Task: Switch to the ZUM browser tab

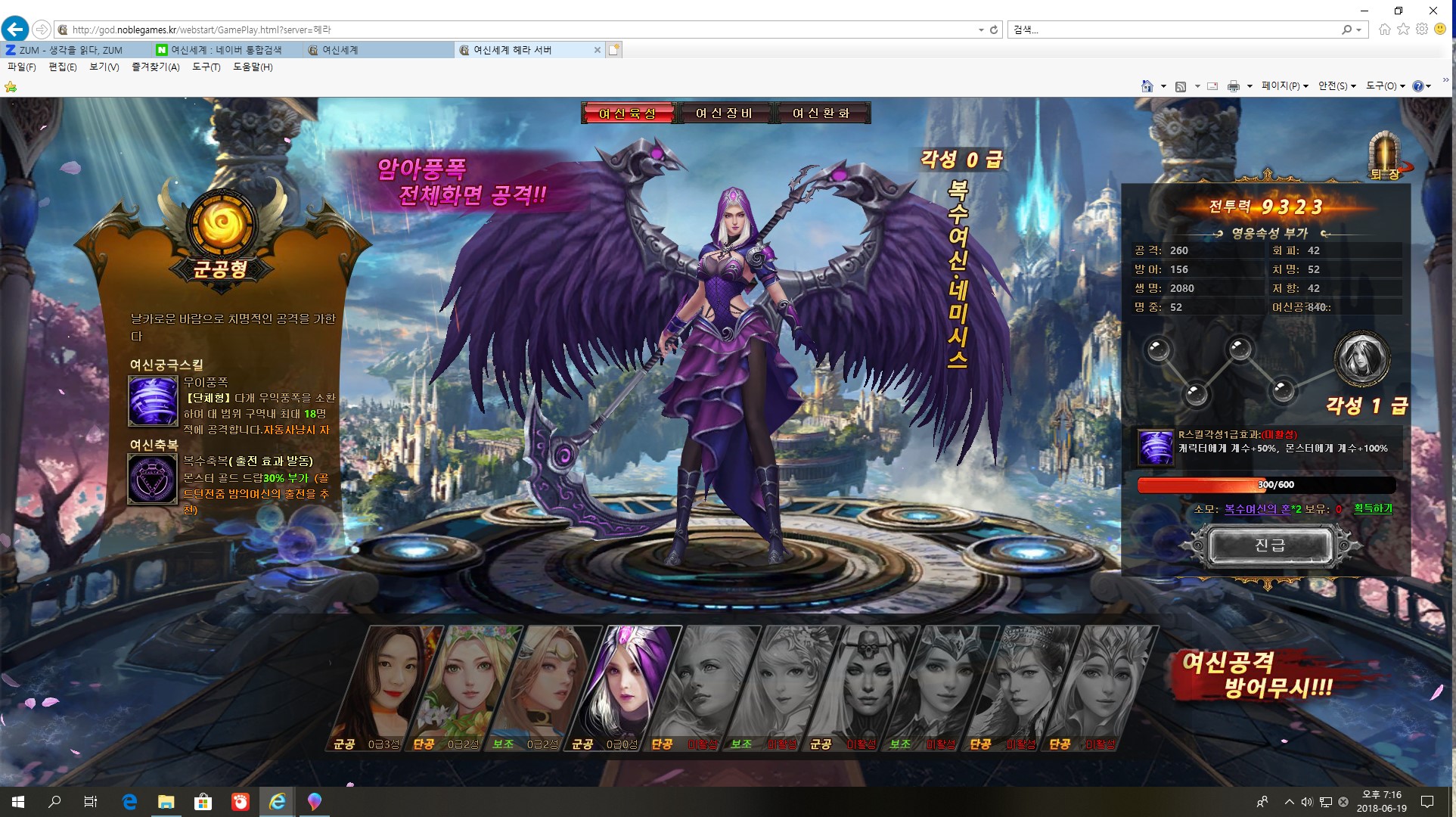Action: point(76,50)
